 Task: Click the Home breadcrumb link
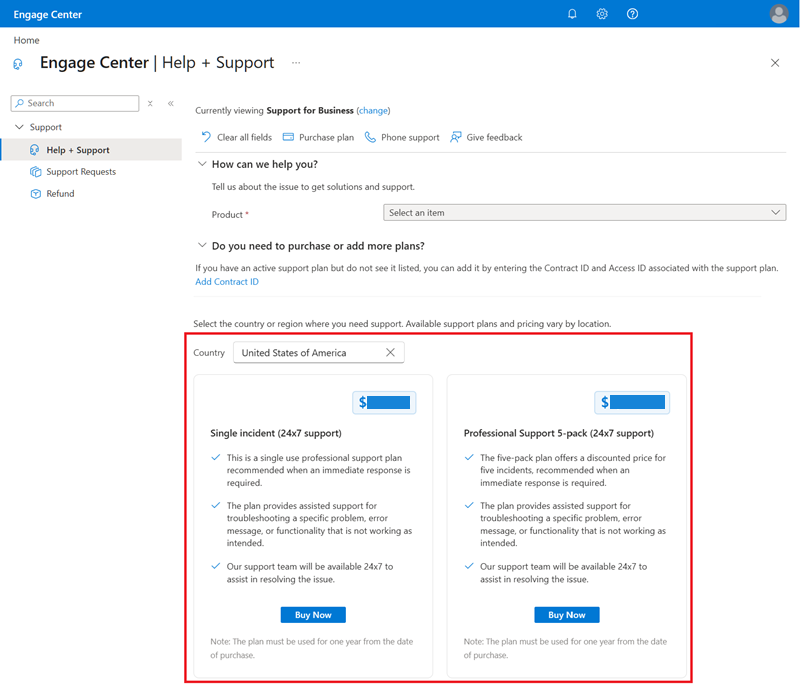pyautogui.click(x=27, y=40)
